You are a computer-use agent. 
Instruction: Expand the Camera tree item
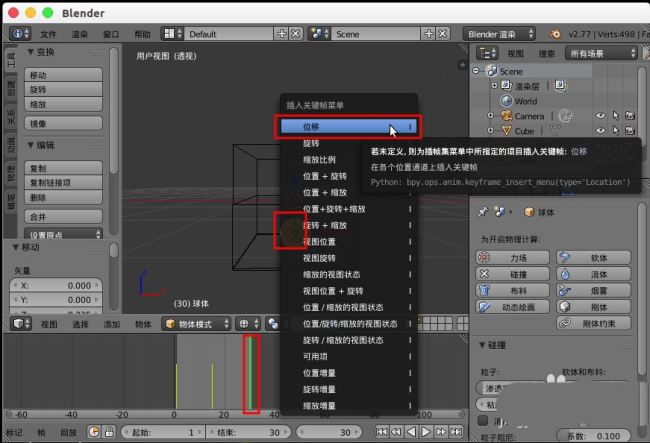tap(490, 116)
